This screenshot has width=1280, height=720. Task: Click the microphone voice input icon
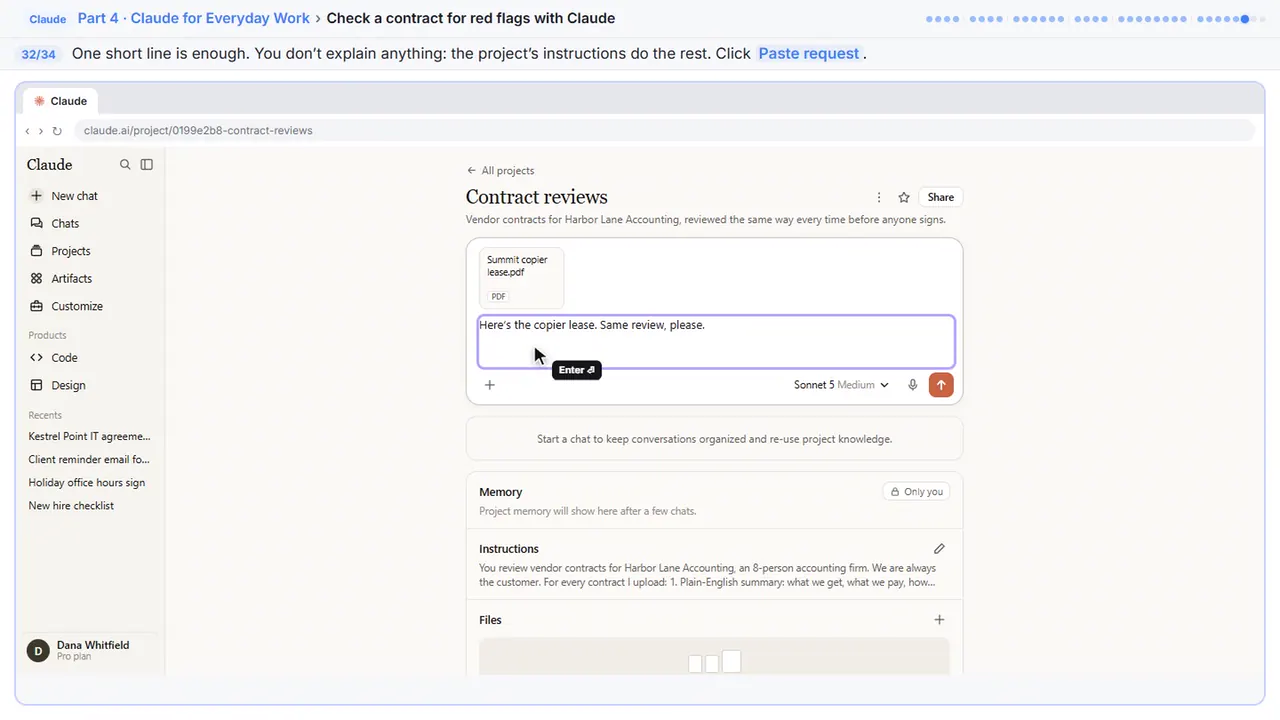tap(912, 385)
